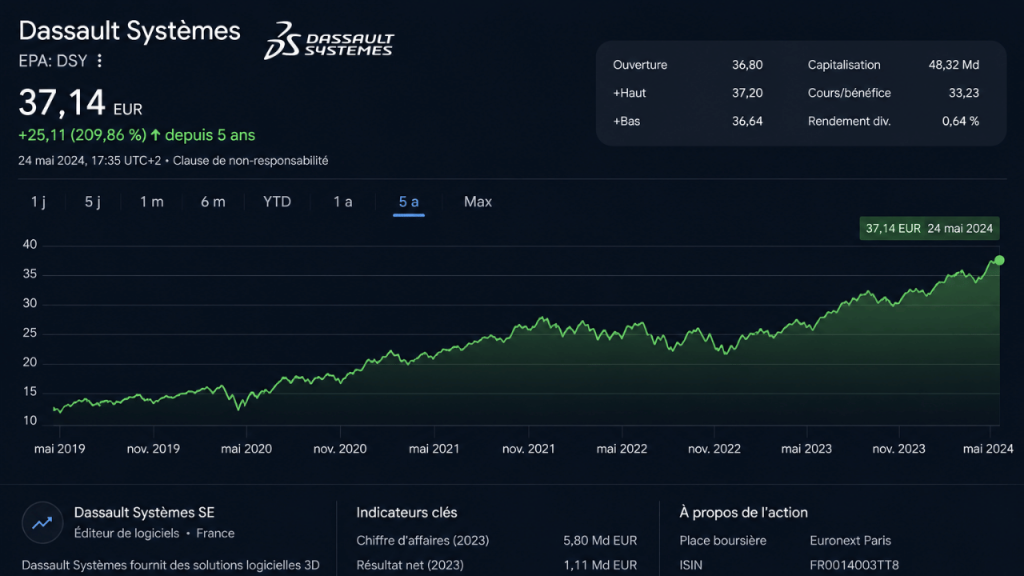Click the Dassault Systèmes logo
The width and height of the screenshot is (1024, 576).
point(328,40)
